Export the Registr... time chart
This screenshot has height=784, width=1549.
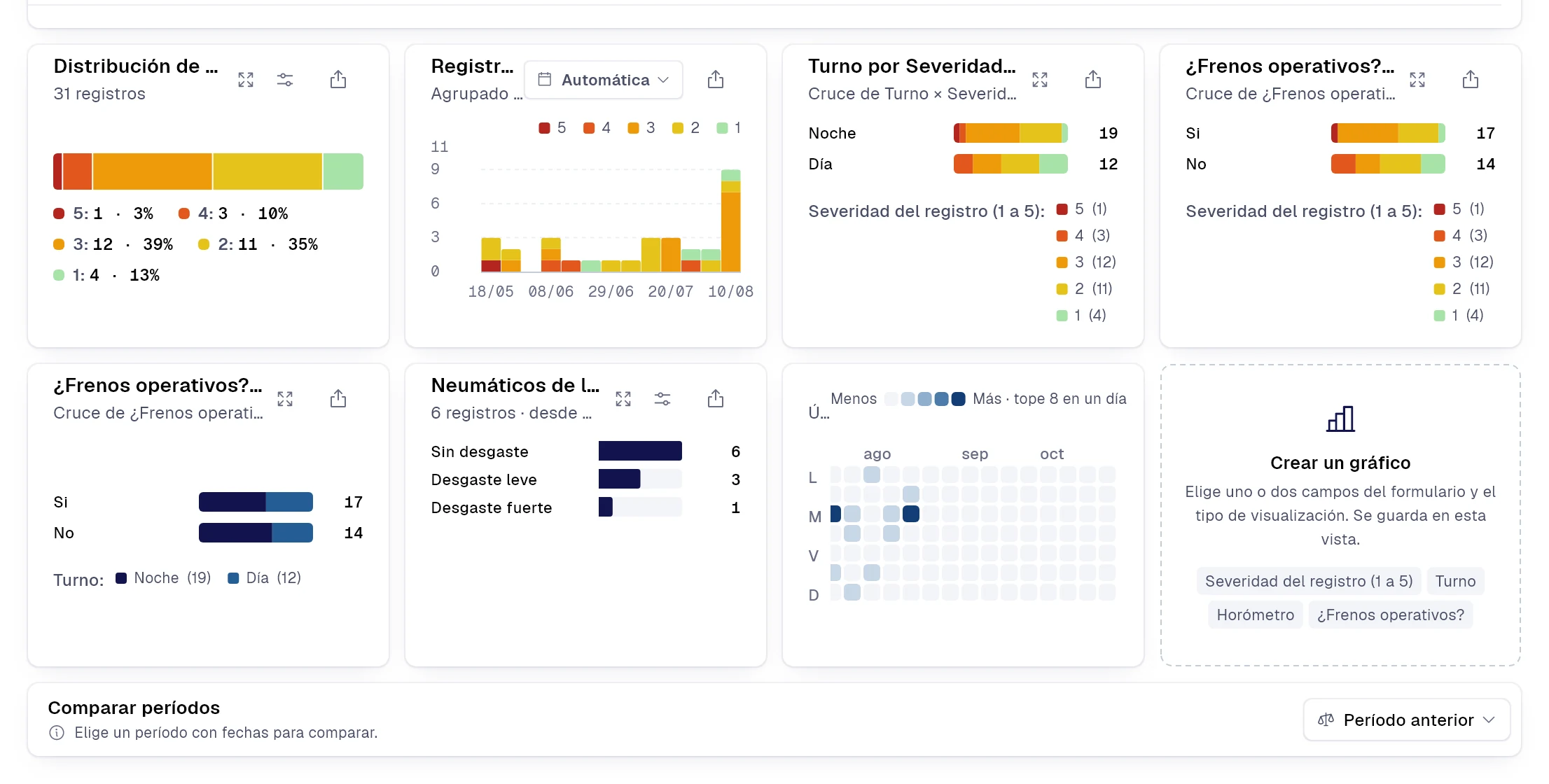(x=716, y=80)
